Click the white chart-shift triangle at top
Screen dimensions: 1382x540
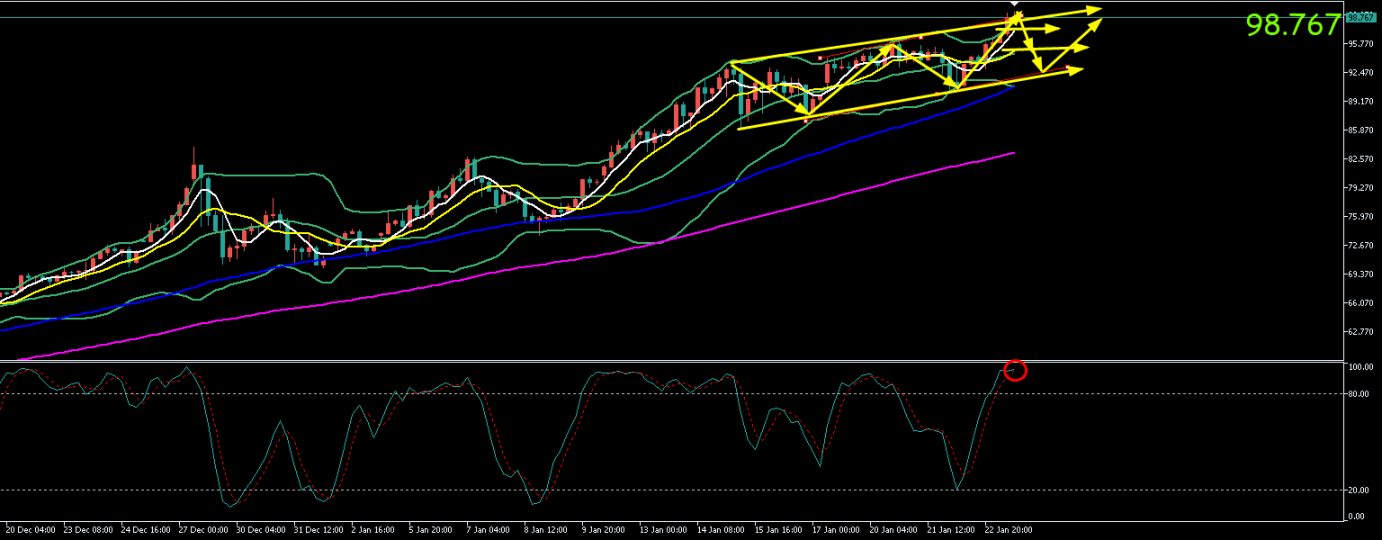tap(1015, 4)
